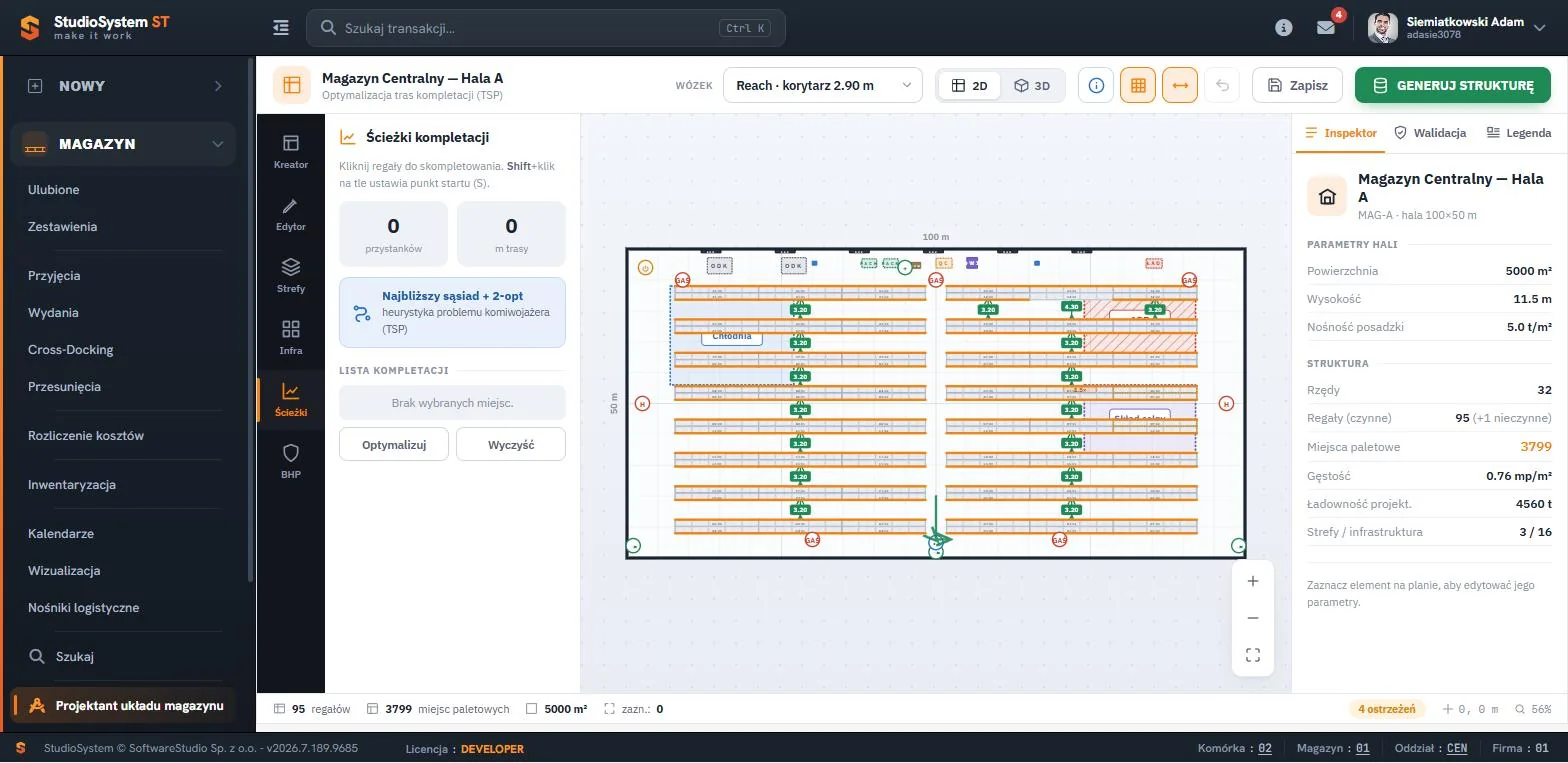Open Nośniki logistyczne in sidebar

tap(84, 608)
